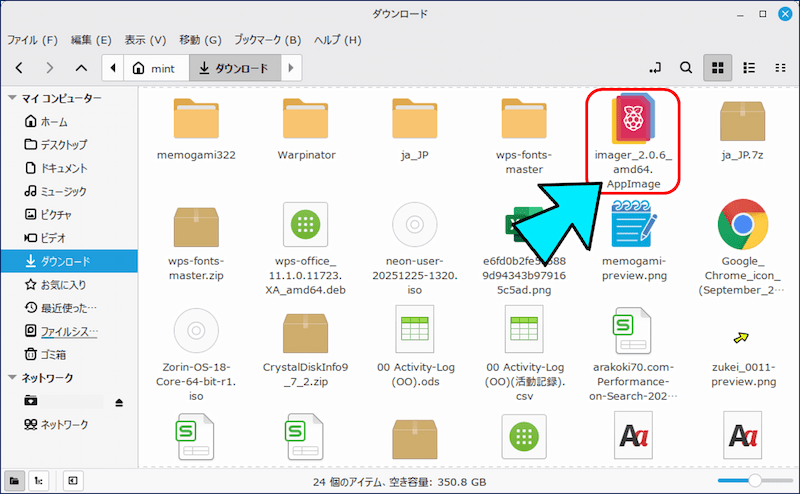Select the ja_JP.7z archive
This screenshot has height=494, width=800.
coord(742,129)
